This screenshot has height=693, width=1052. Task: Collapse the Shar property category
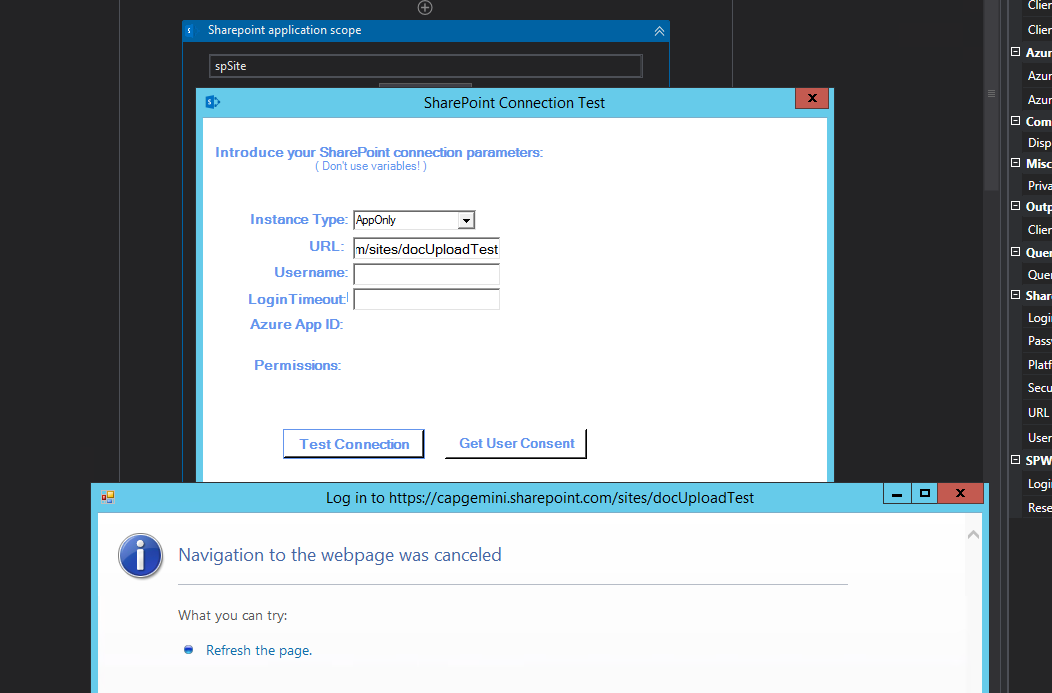(x=1016, y=295)
